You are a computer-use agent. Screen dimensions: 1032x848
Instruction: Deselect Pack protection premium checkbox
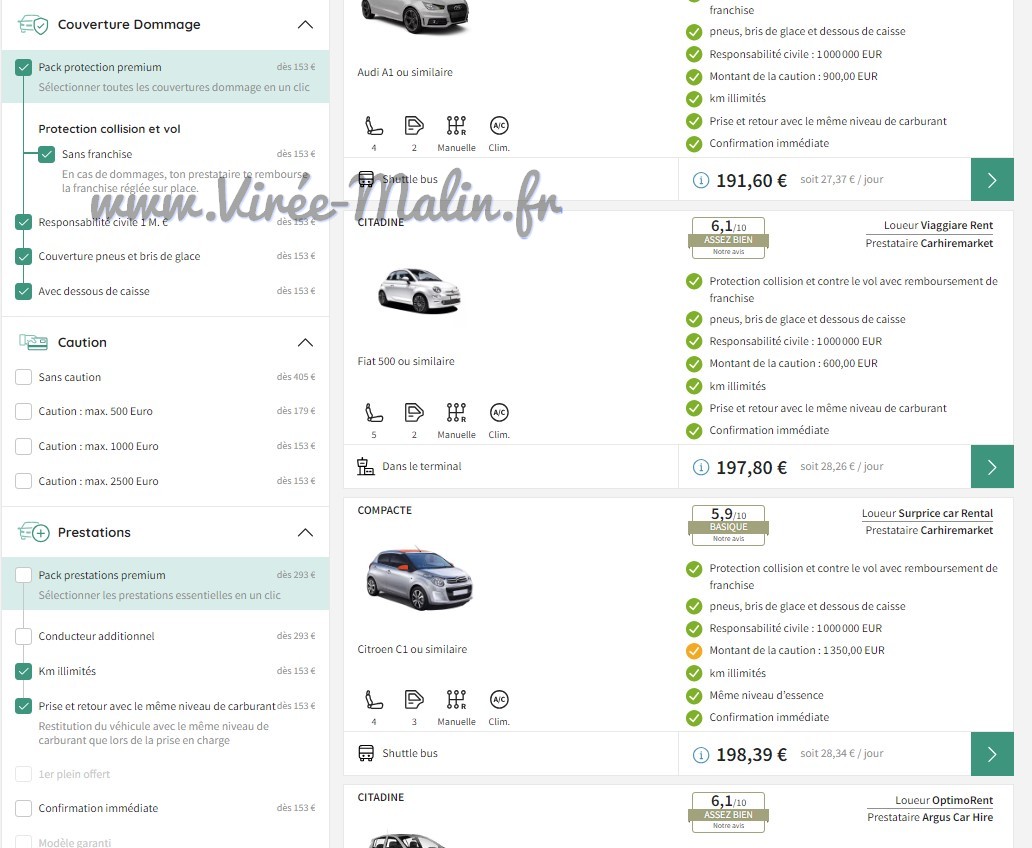coord(24,68)
